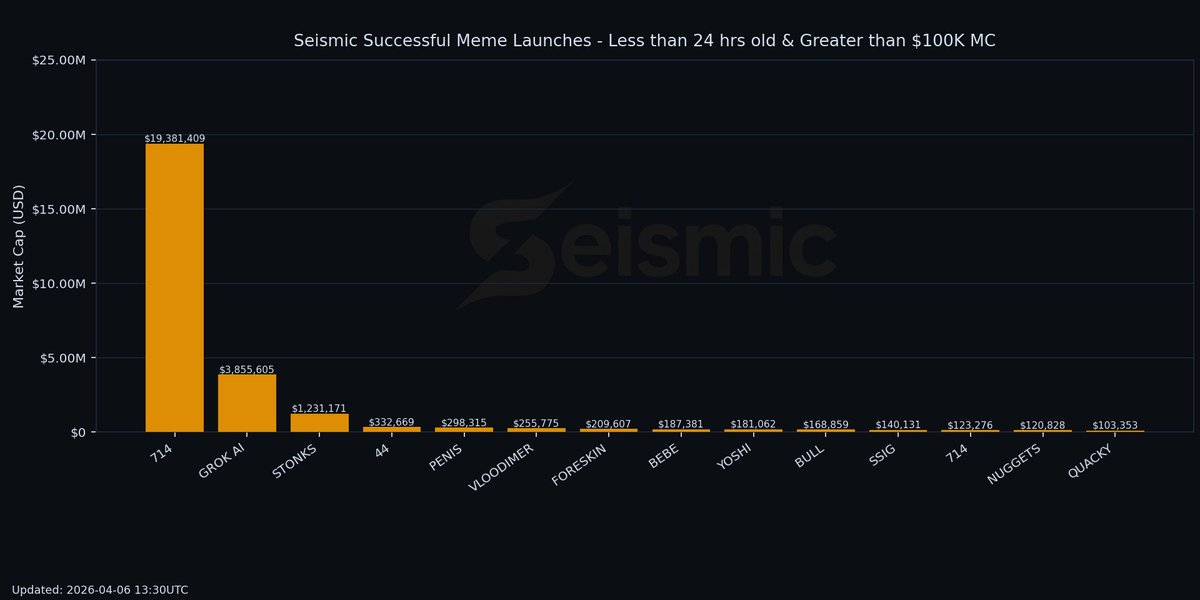Click the $187,381 value label
Screen dimensions: 1200x600
pos(681,424)
